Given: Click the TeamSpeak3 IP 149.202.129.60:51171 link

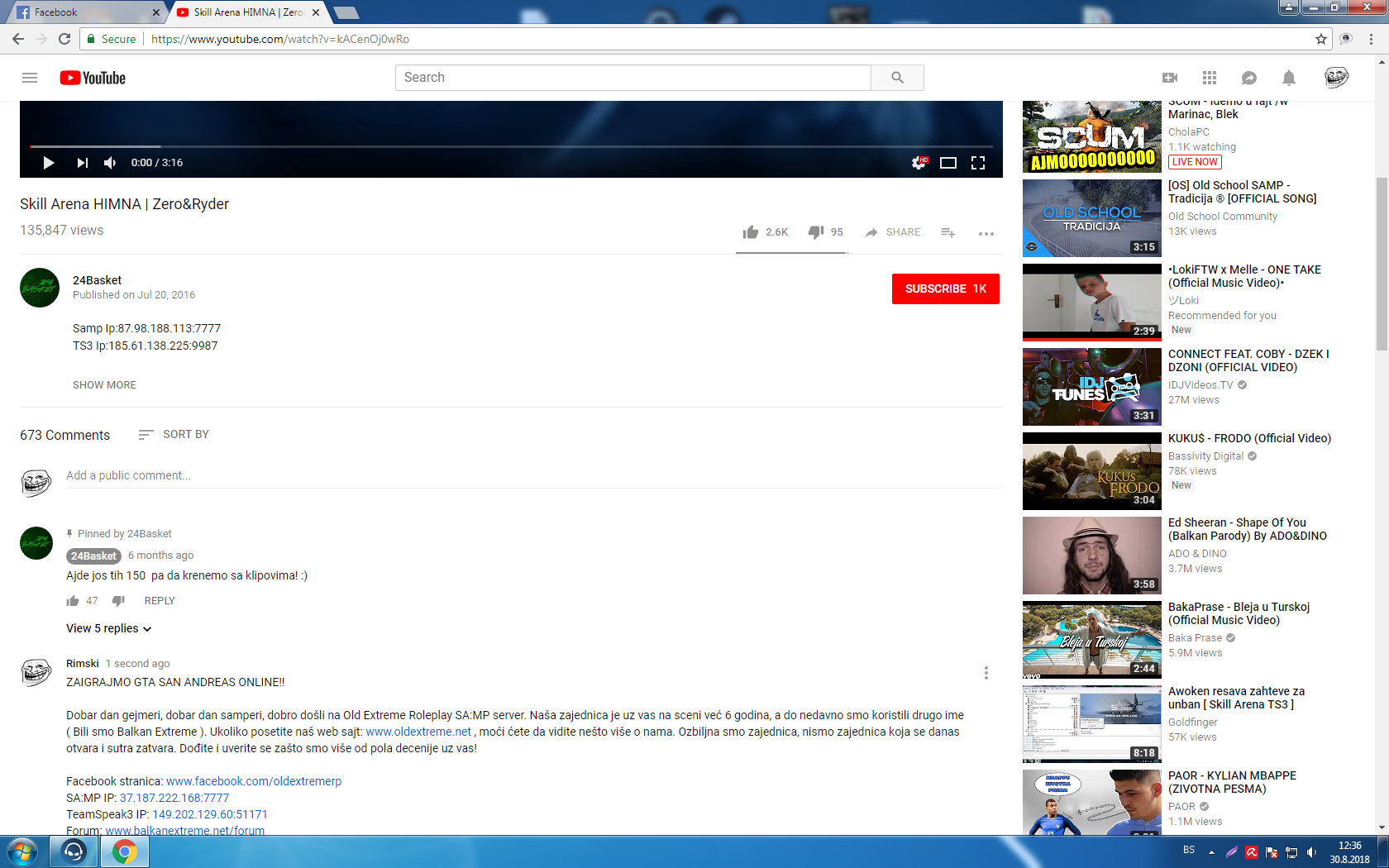Looking at the screenshot, I should 210,814.
